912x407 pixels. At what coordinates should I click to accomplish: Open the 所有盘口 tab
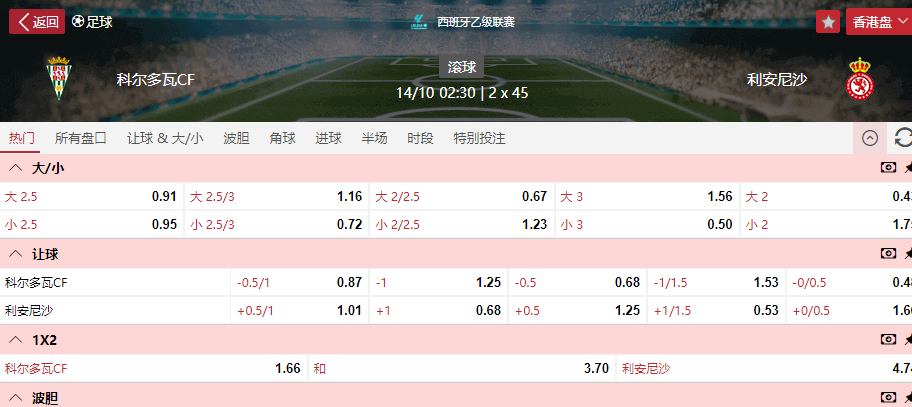[81, 138]
